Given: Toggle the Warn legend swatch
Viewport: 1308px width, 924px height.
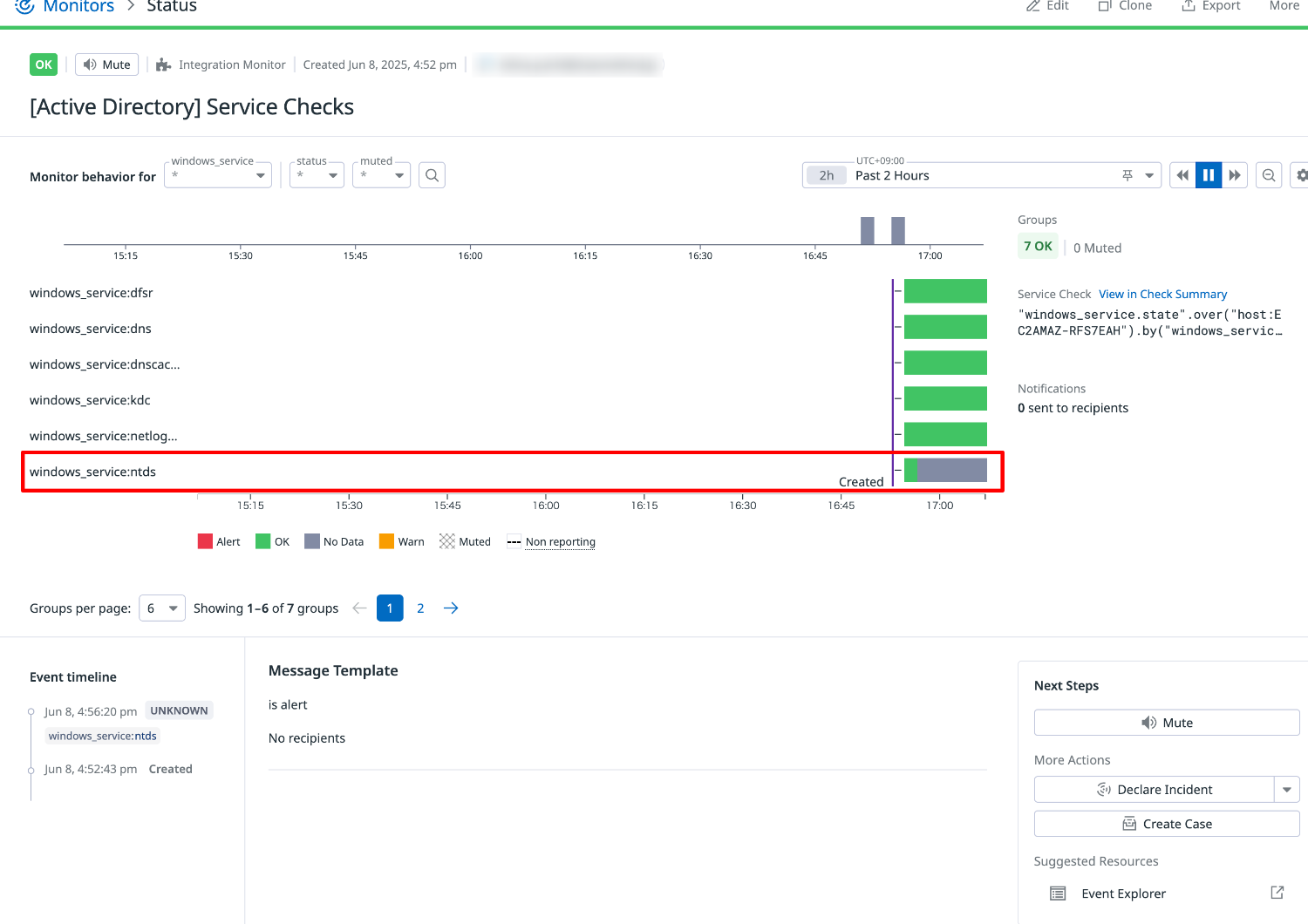Looking at the screenshot, I should click(386, 541).
